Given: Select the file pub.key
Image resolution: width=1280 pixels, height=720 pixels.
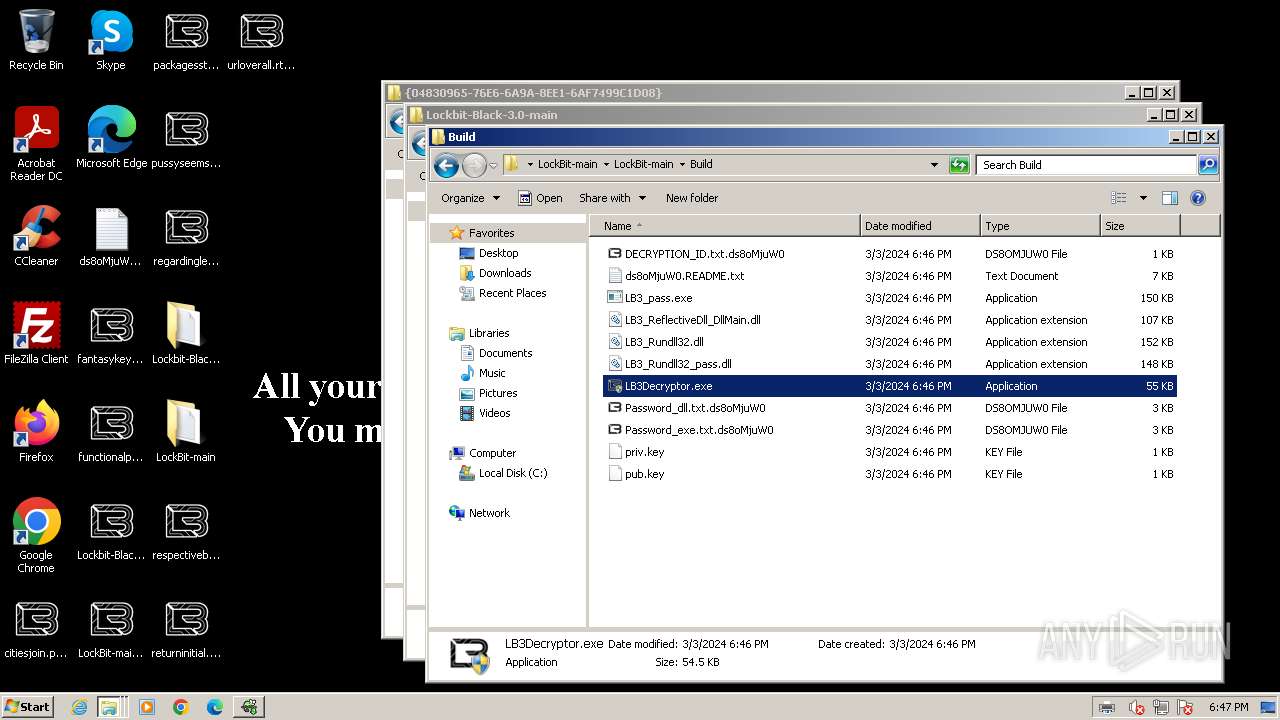Looking at the screenshot, I should pos(890,474).
